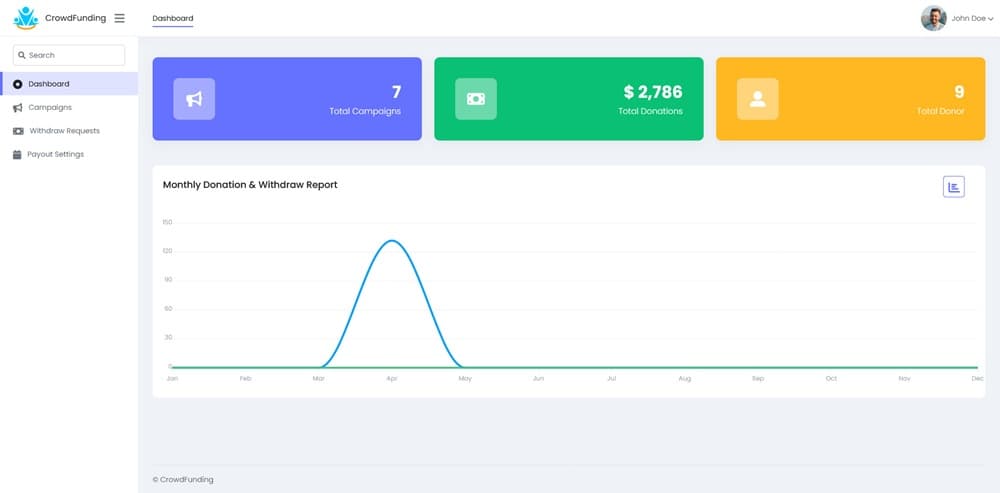Open the Total Campaigns card
The image size is (1000, 493).
tap(287, 99)
